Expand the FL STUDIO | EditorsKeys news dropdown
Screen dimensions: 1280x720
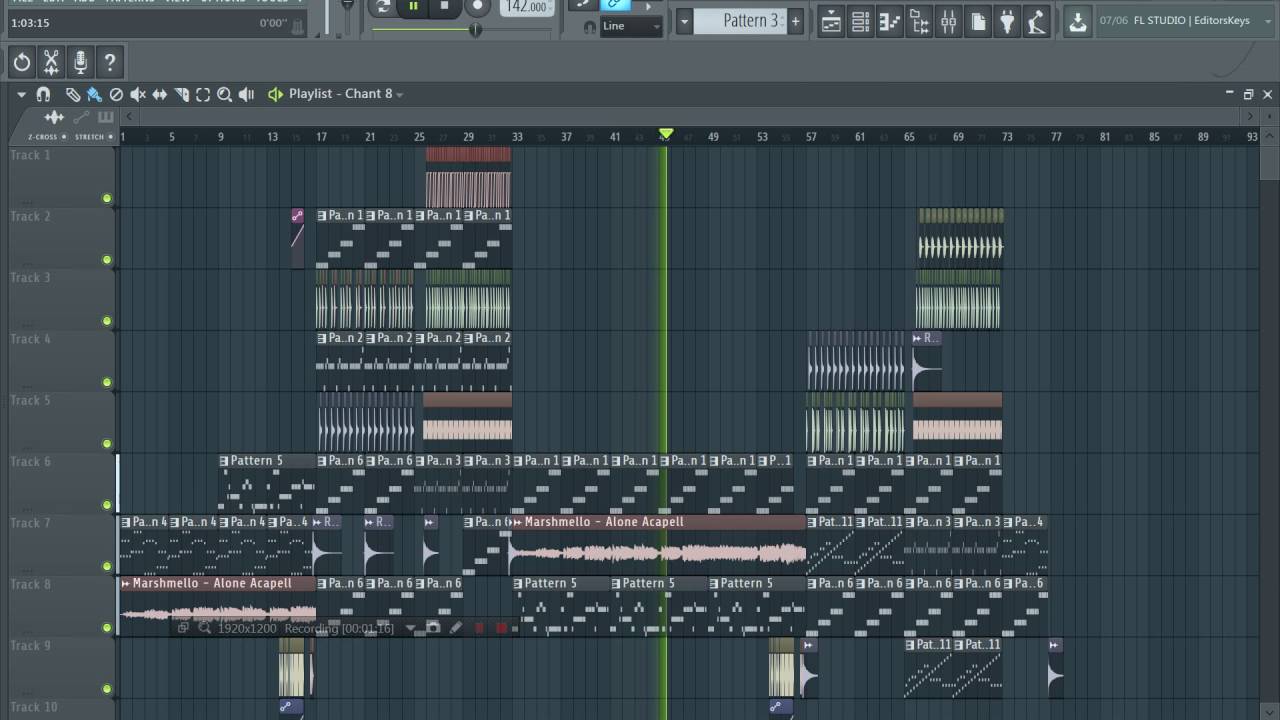coord(1269,20)
